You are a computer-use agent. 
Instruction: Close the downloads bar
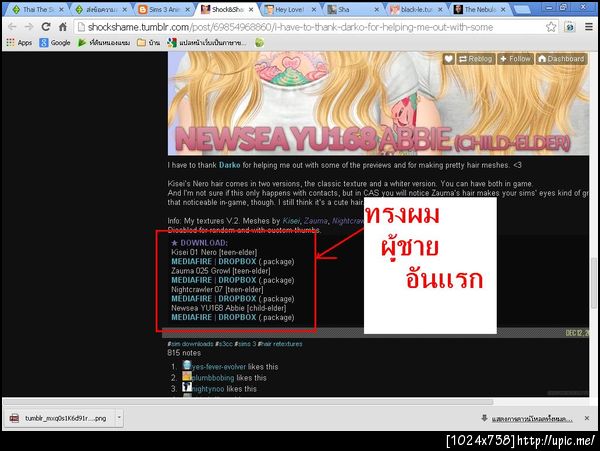587,418
